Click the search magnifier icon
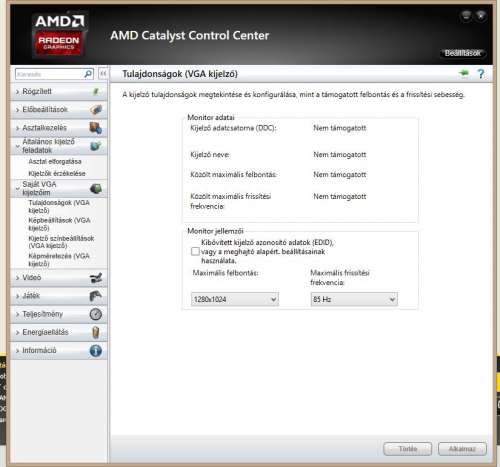 88,74
